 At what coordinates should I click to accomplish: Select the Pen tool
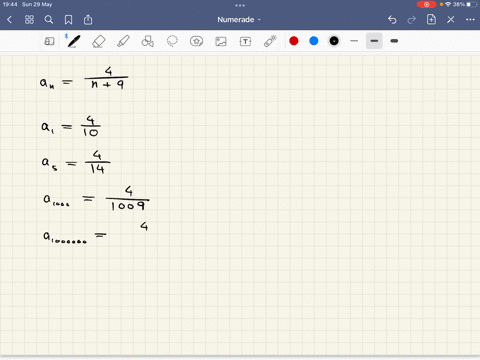[73, 41]
